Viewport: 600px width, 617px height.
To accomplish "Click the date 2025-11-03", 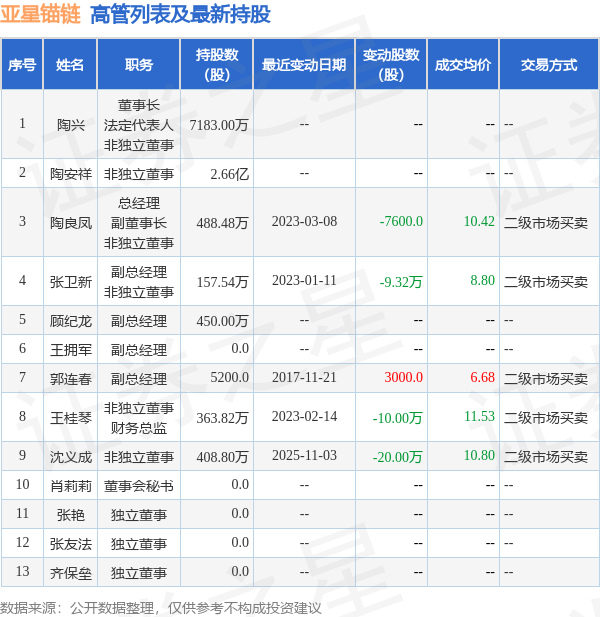I will pyautogui.click(x=304, y=455).
